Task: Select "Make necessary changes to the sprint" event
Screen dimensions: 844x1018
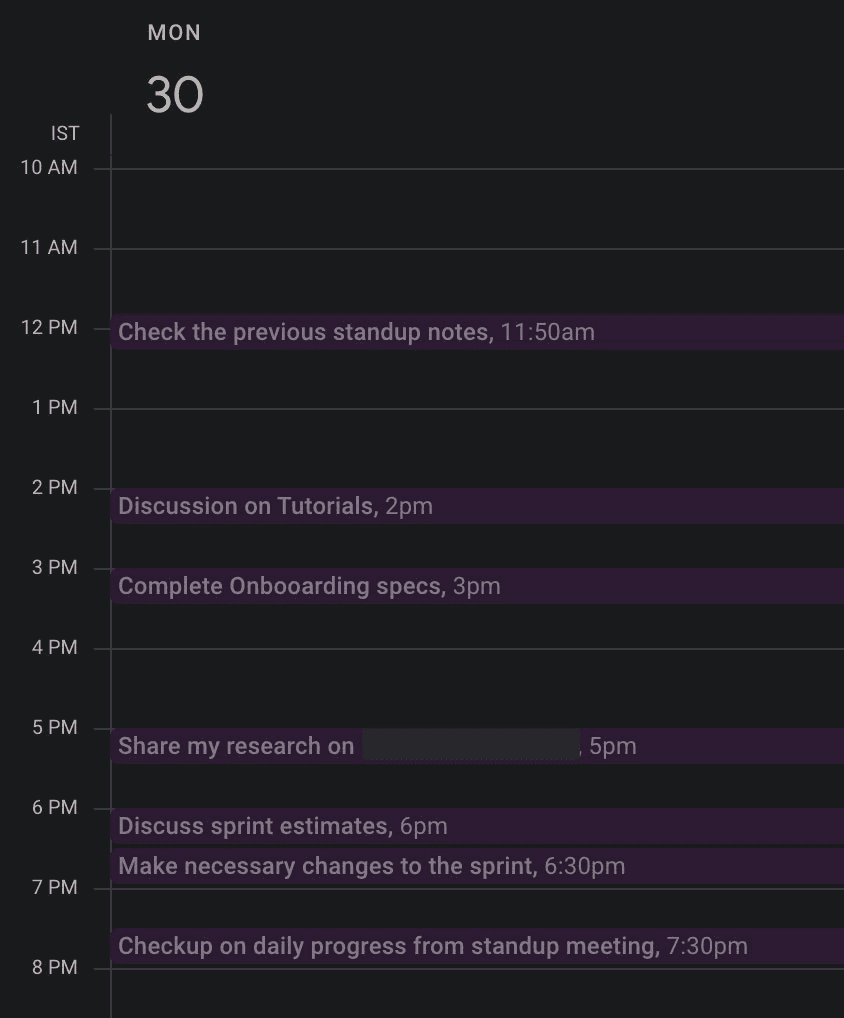Action: (x=330, y=866)
